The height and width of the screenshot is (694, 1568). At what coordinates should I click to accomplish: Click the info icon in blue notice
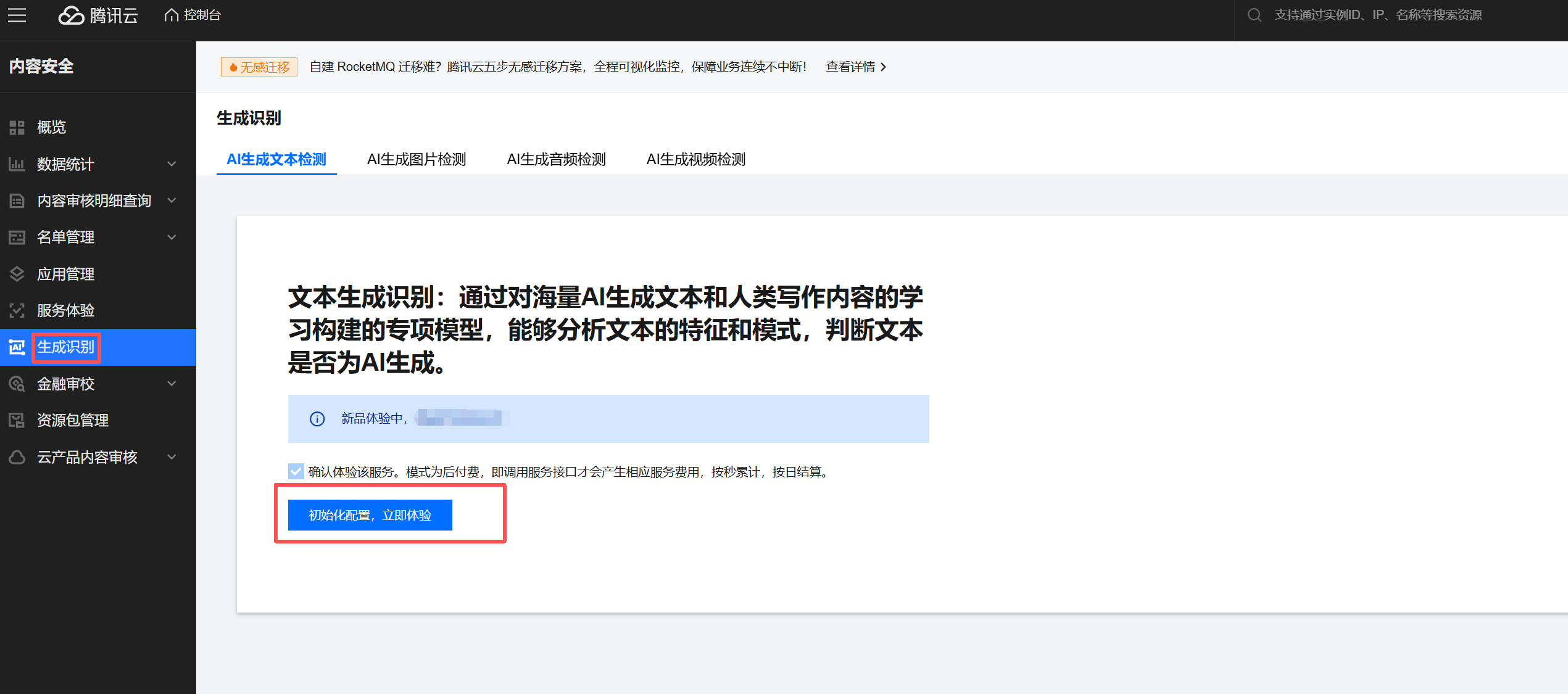[317, 419]
